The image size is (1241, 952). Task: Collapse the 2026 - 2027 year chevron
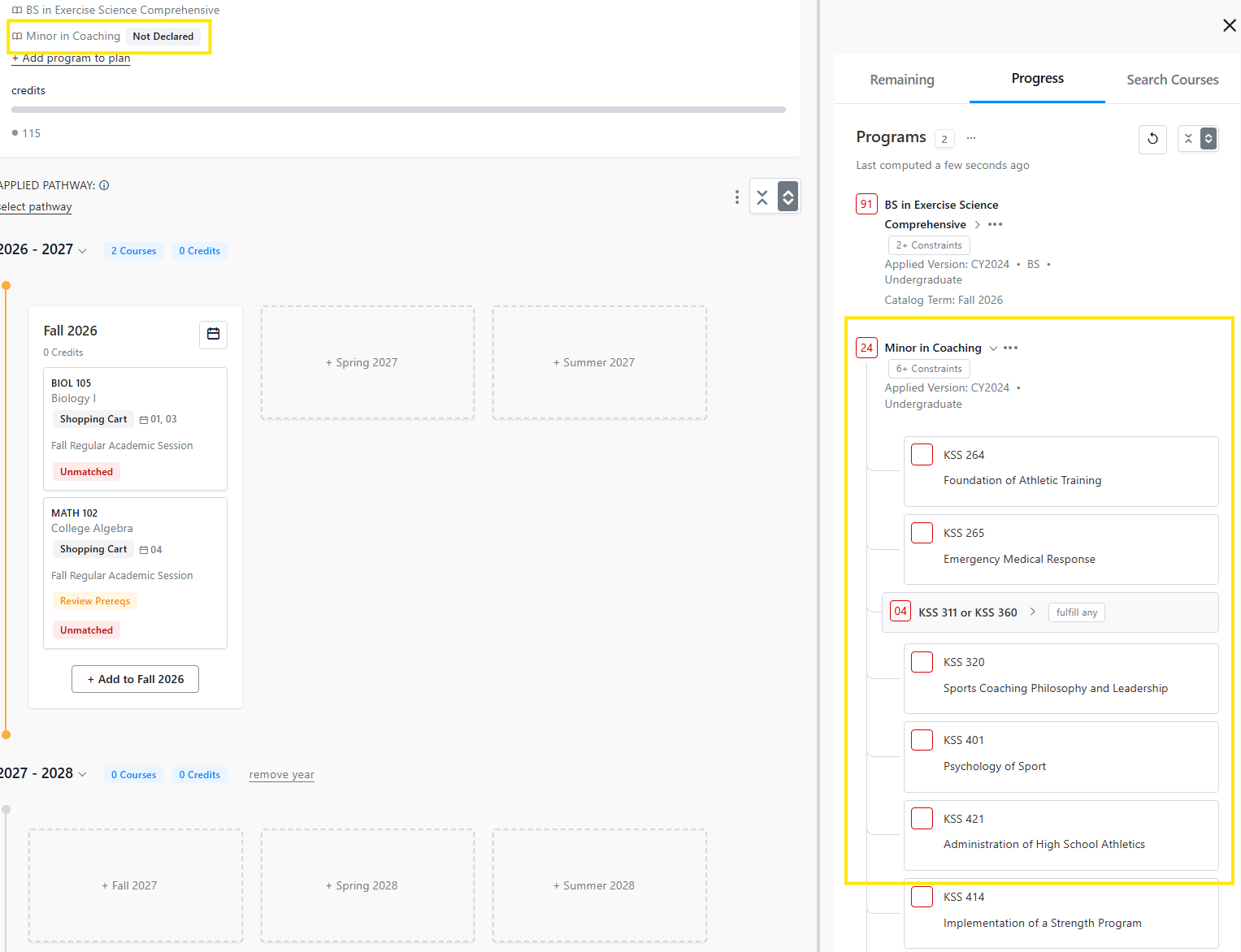82,251
